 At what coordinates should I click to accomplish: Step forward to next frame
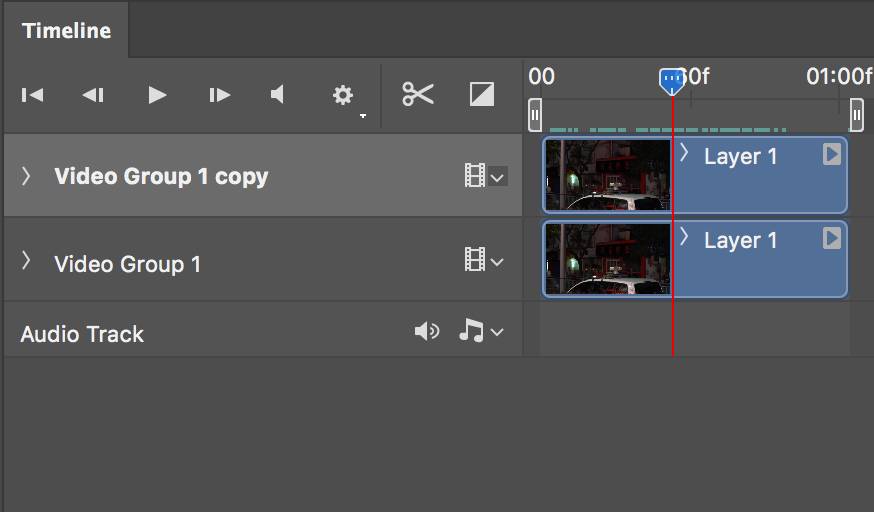pos(219,95)
